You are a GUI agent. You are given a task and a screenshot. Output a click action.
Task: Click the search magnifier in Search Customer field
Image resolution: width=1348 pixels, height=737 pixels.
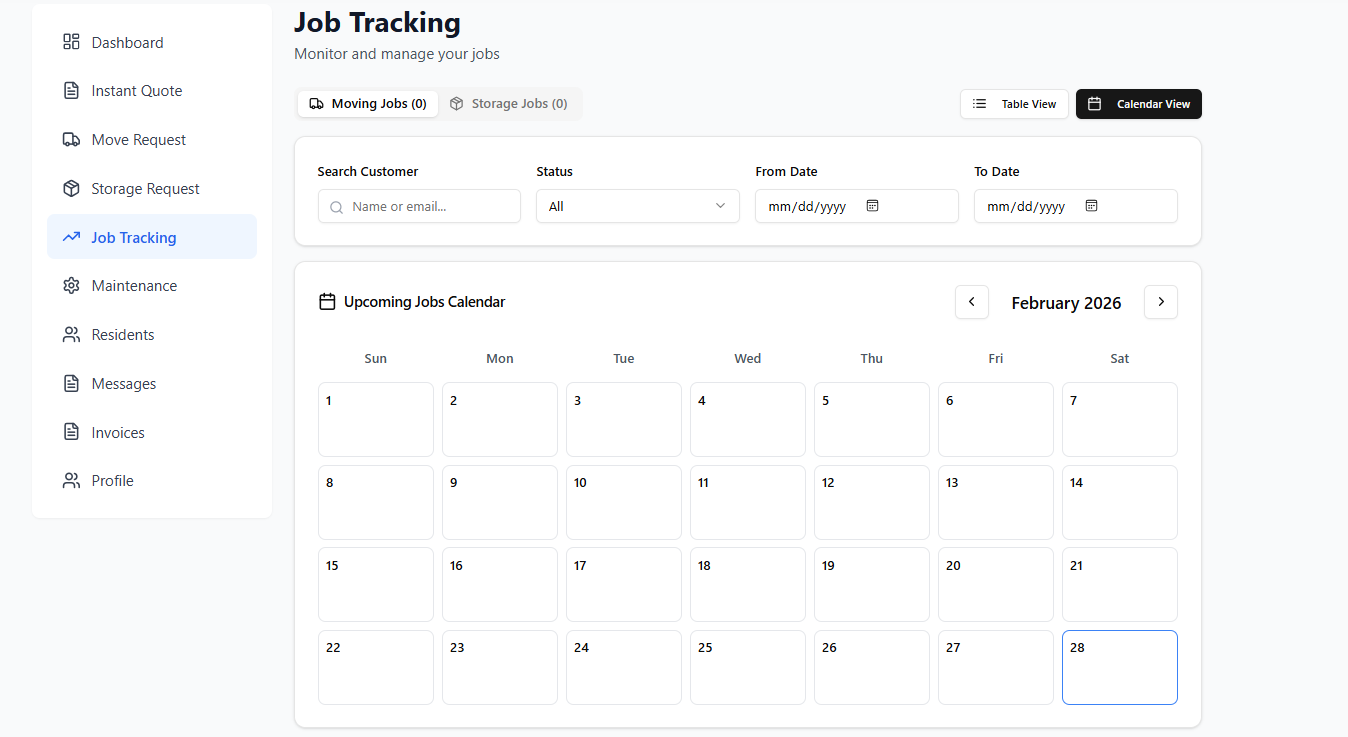[336, 206]
